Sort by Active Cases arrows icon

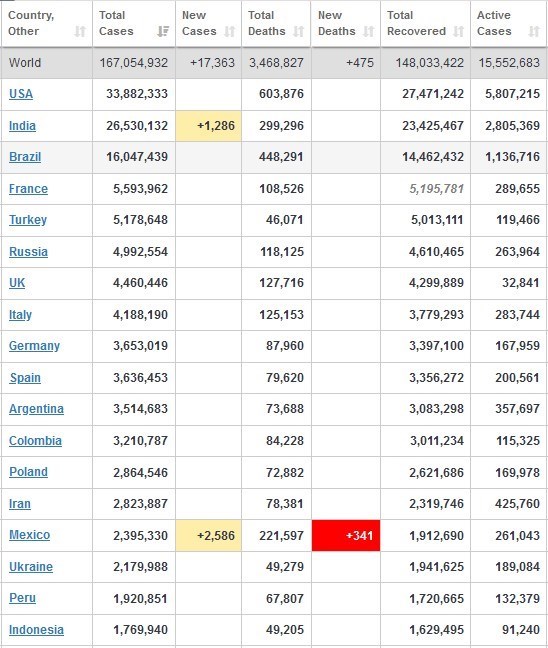534,31
